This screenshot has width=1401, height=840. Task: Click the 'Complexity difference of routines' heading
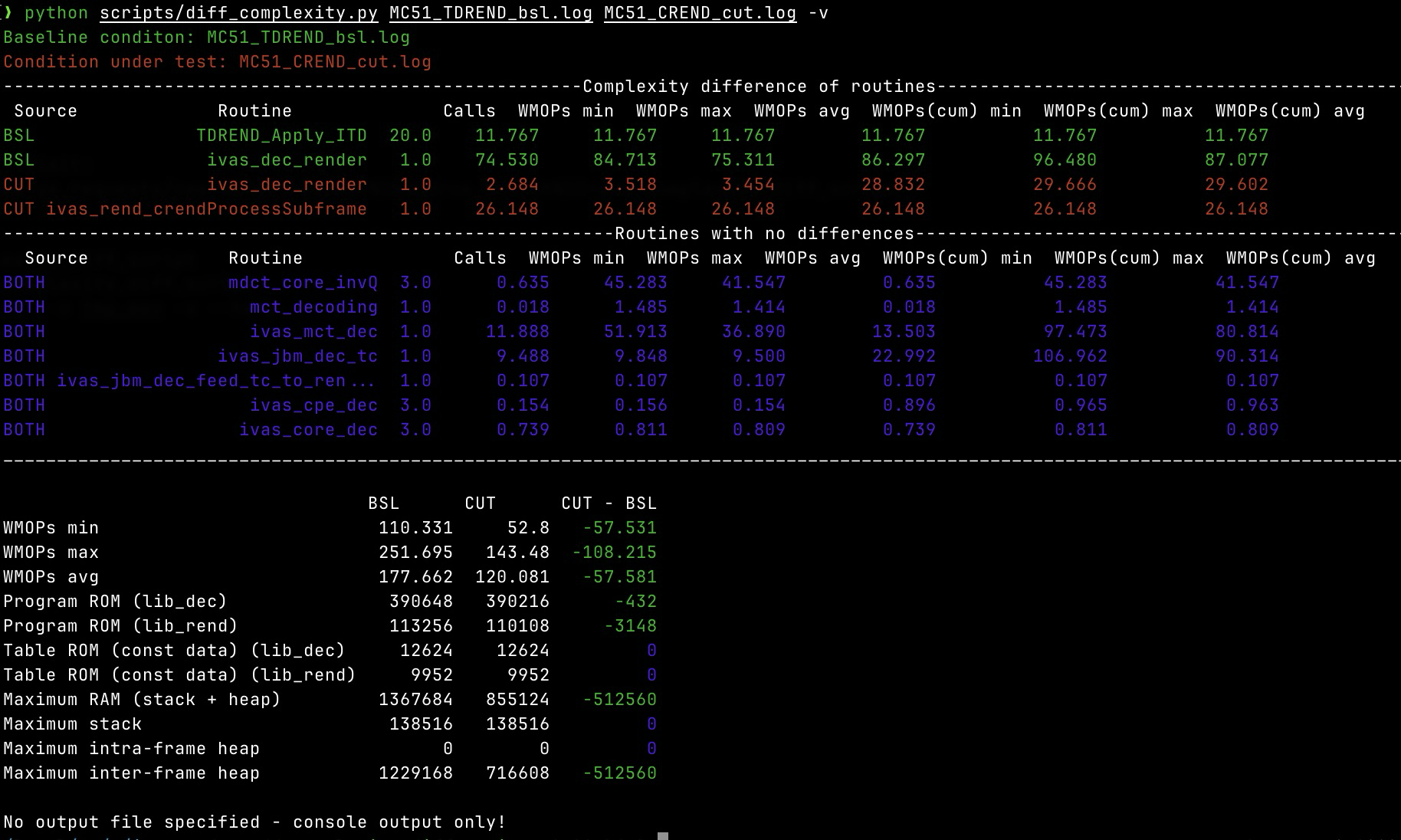click(x=759, y=87)
